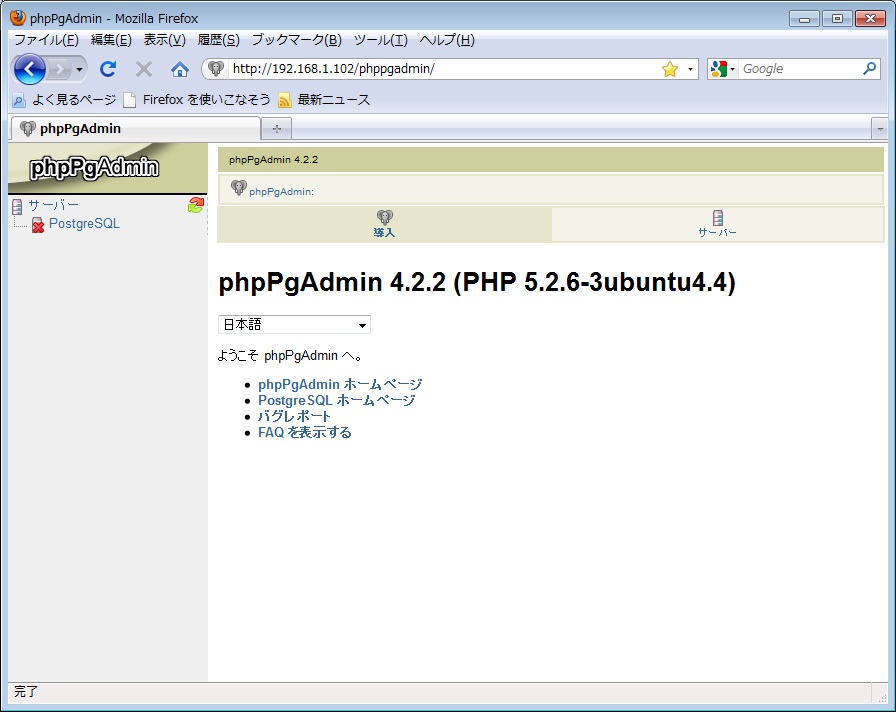Open the 最新ニュース feed bookmark
Screen dimensions: 896x712
(324, 100)
